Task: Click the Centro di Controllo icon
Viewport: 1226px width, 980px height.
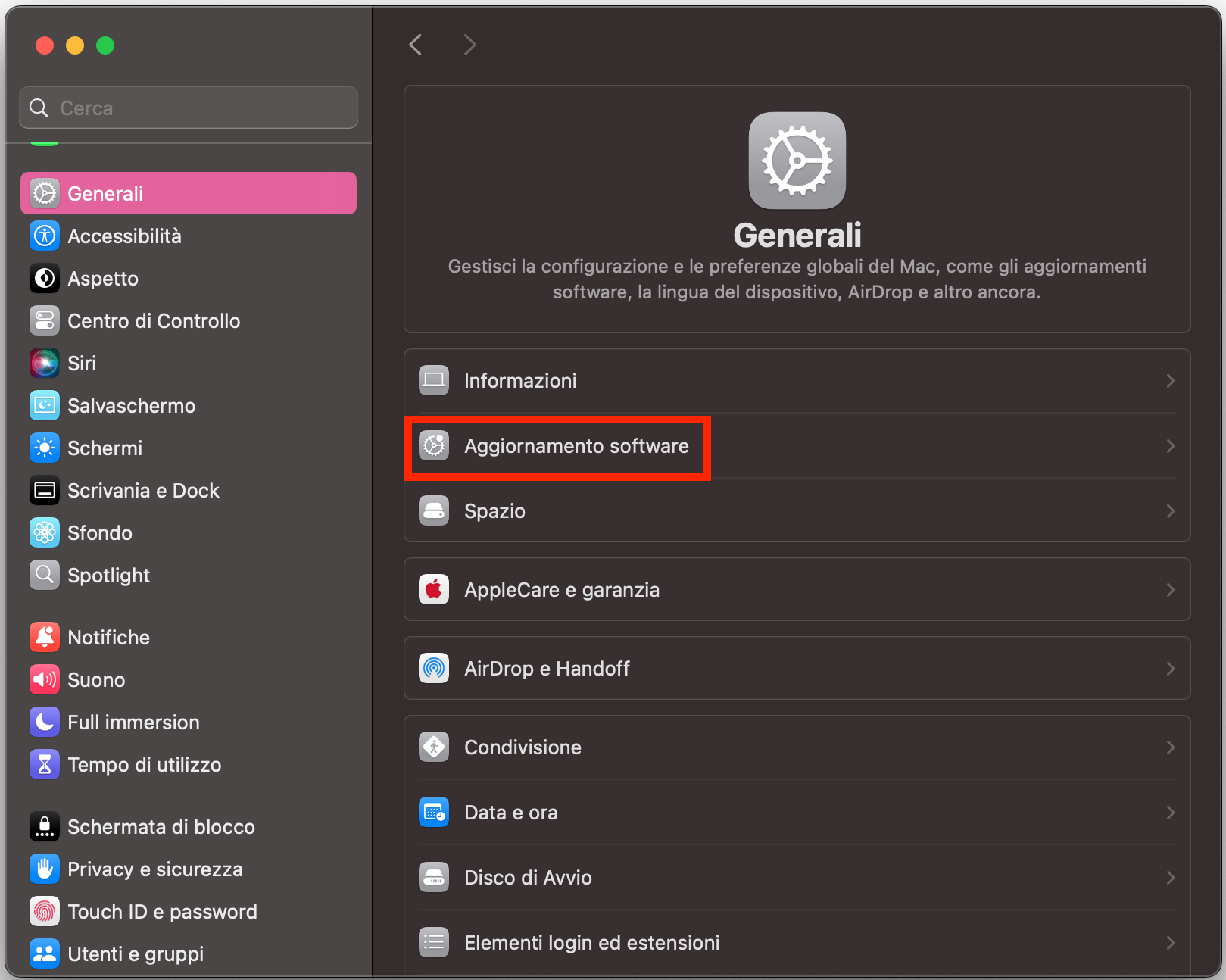Action: click(44, 320)
